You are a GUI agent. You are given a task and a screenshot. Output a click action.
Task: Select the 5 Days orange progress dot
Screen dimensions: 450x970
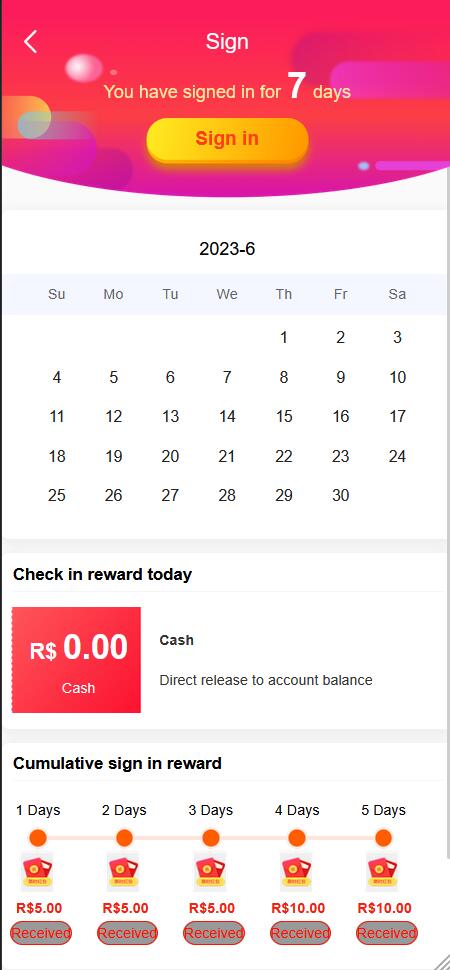(383, 838)
